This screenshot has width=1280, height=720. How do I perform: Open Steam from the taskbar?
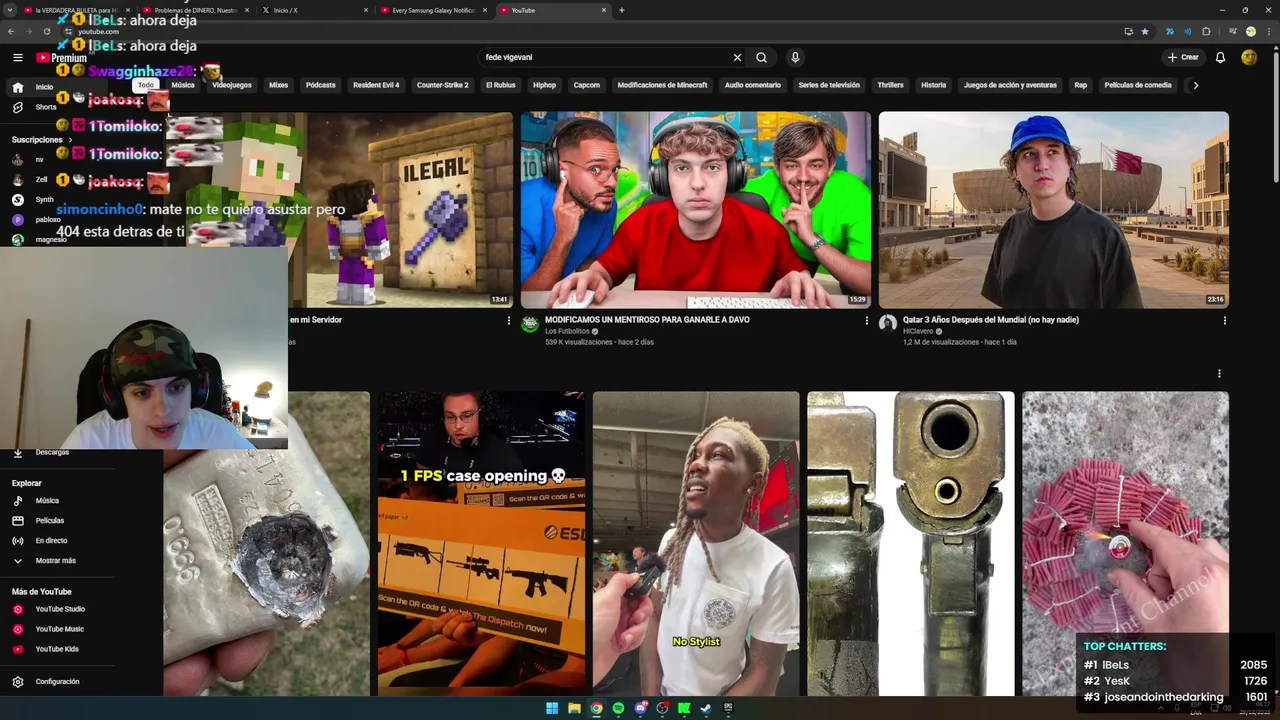(x=706, y=708)
